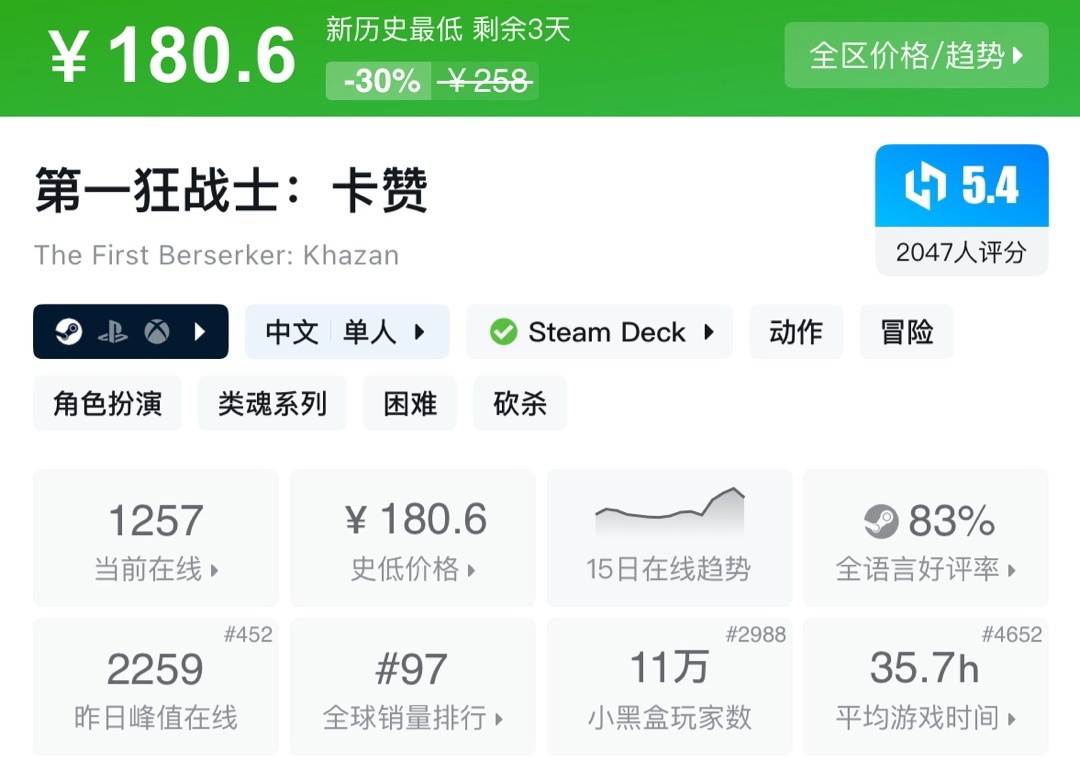
Task: Choose the 砍杀 tag
Action: tap(520, 403)
